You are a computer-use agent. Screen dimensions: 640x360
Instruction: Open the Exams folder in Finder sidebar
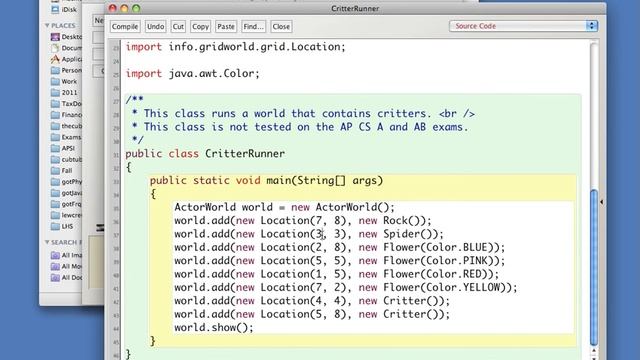[x=66, y=137]
